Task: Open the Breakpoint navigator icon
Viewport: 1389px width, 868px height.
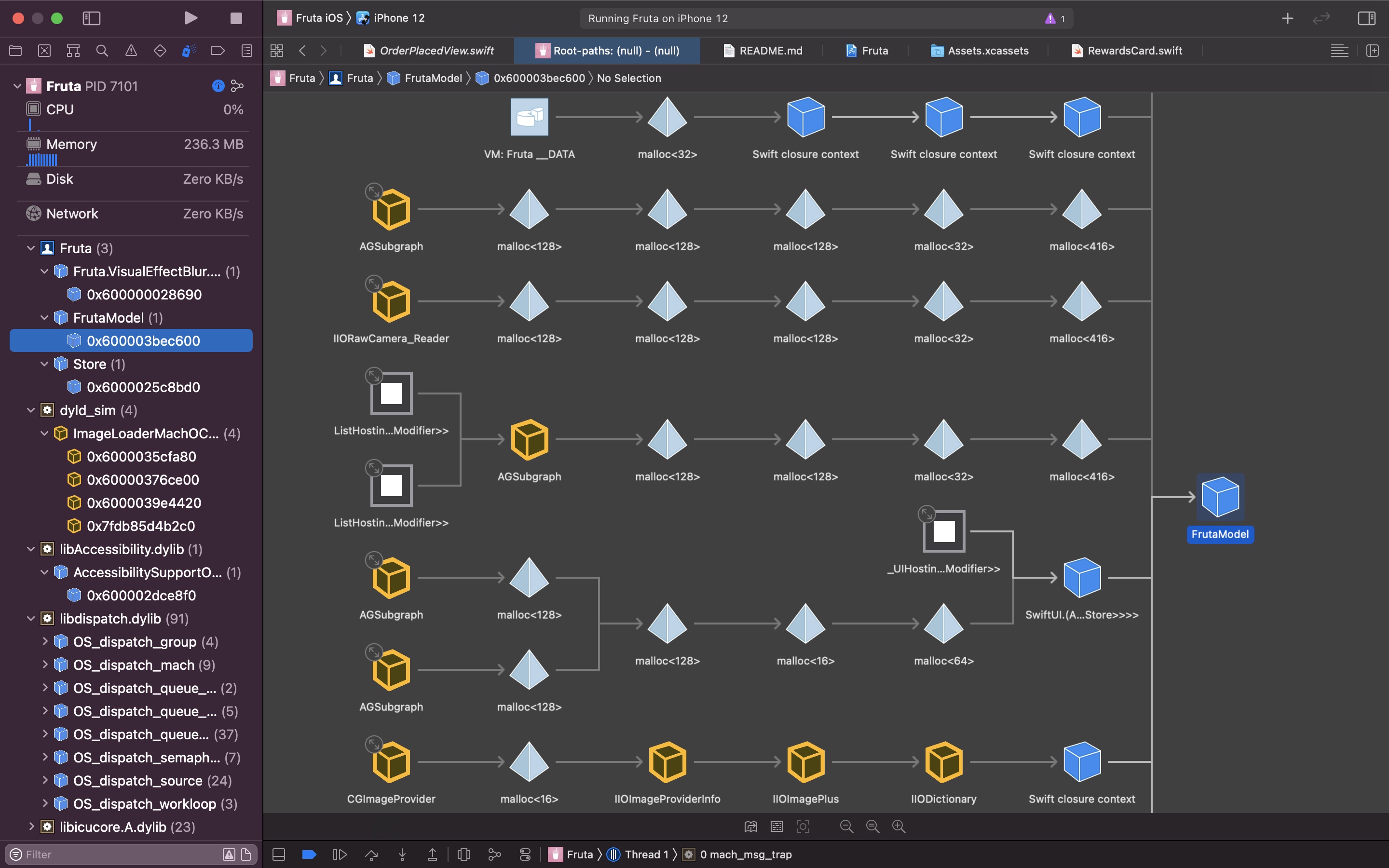Action: click(x=218, y=51)
